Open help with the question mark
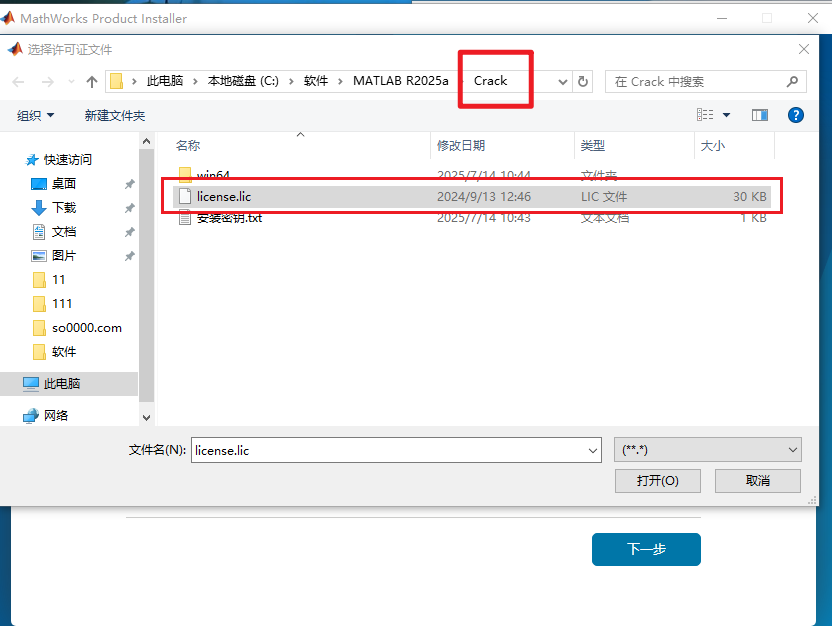 pos(795,115)
